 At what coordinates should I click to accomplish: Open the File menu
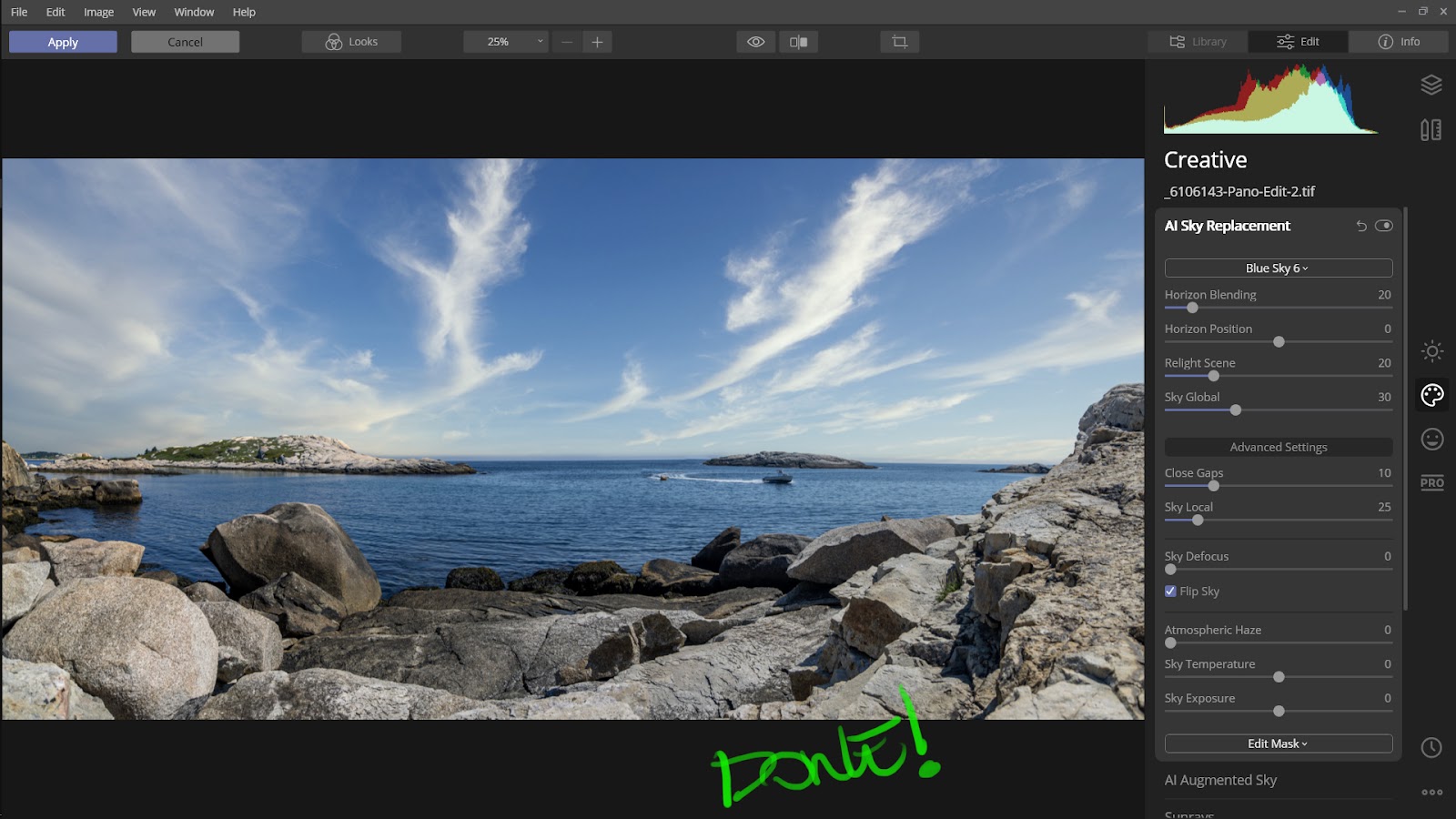[19, 12]
